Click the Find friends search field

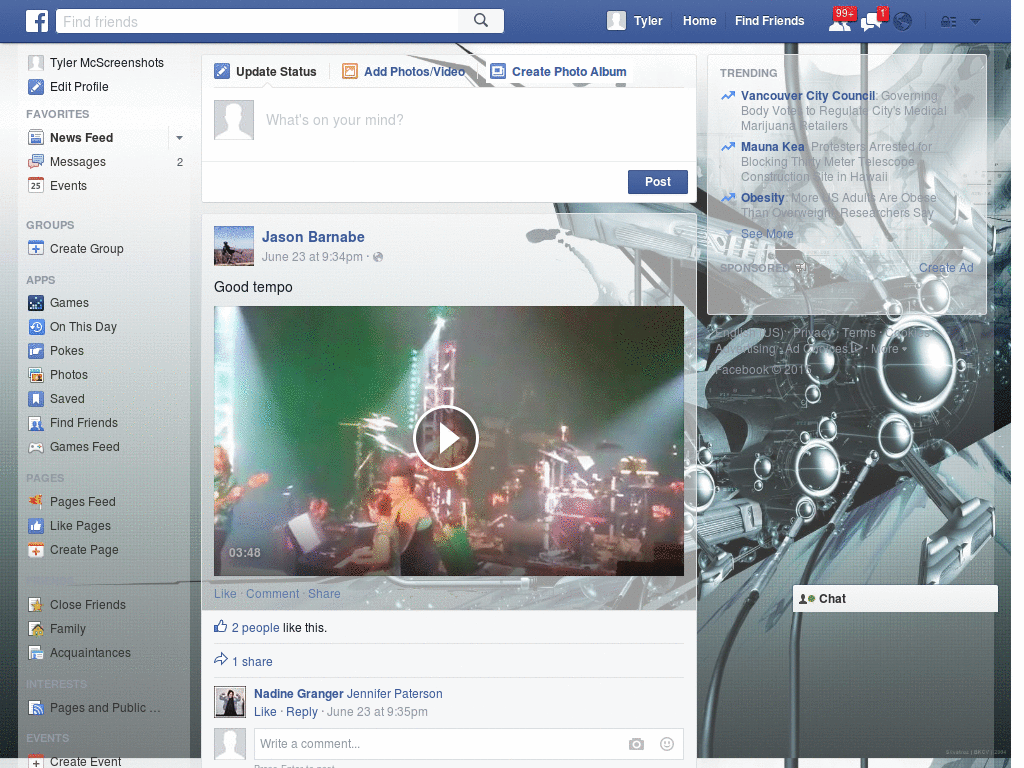click(257, 22)
